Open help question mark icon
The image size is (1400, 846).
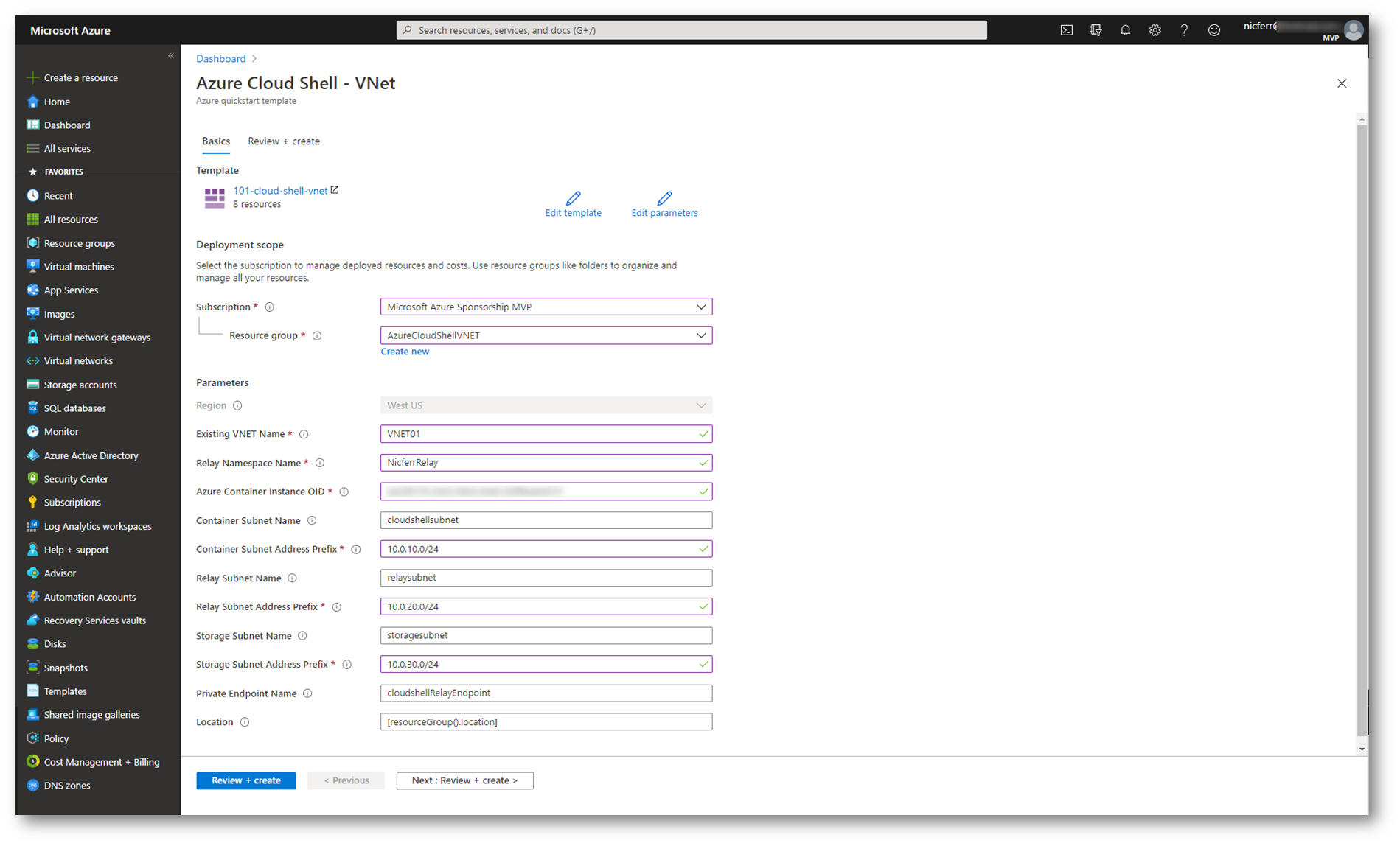coord(1184,30)
